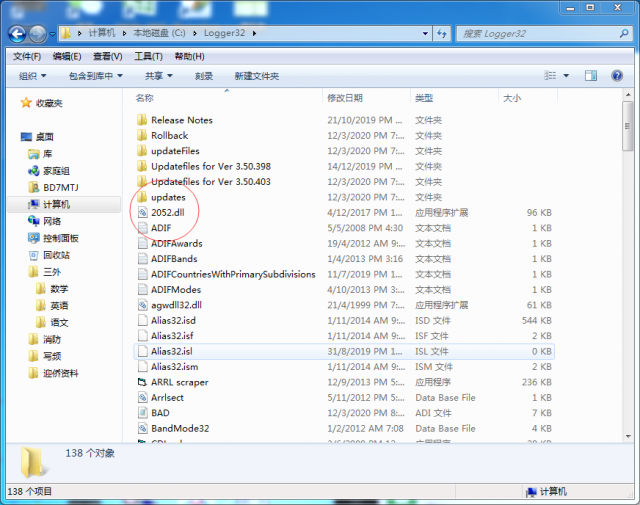The image size is (640, 505).
Task: Select 回收站 in the navigation pane
Action: [x=56, y=255]
